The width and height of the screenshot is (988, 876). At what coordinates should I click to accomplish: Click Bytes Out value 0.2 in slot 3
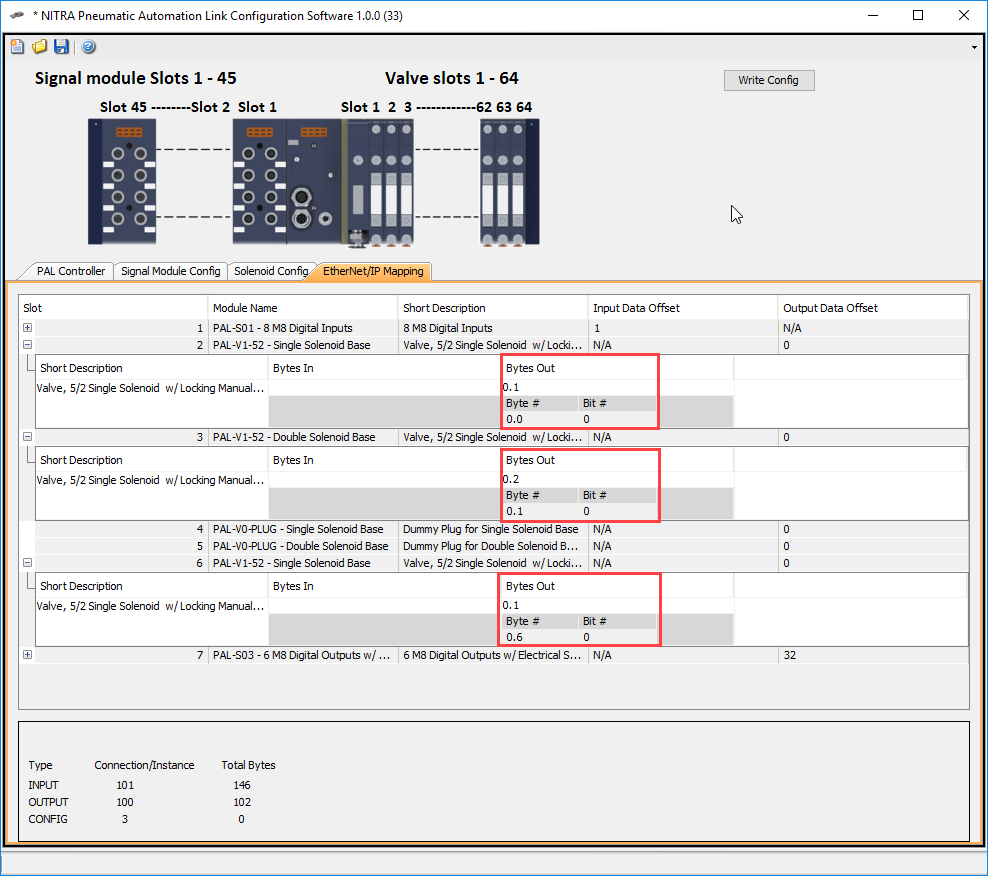click(x=511, y=479)
